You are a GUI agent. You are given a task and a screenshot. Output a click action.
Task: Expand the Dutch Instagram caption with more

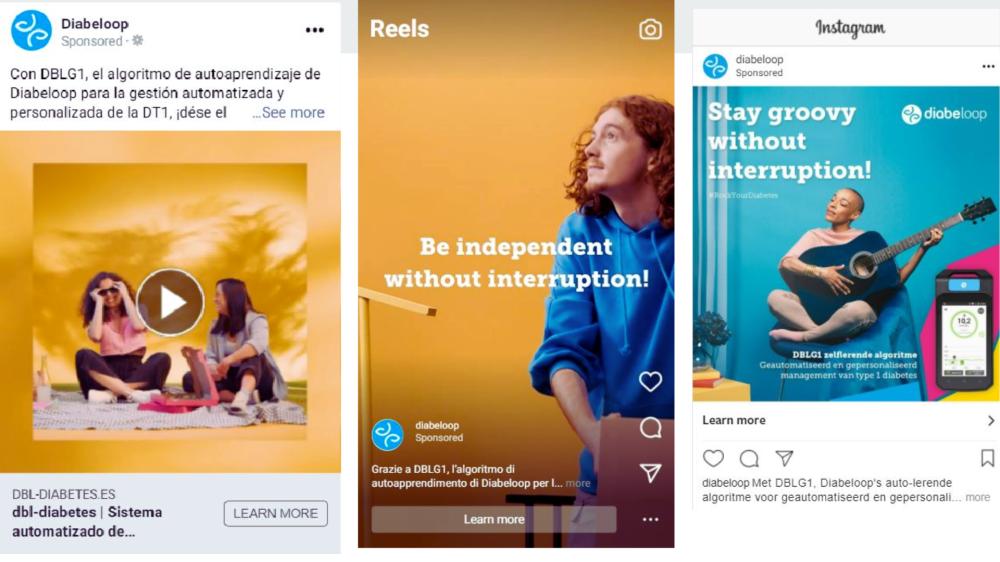[x=978, y=497]
